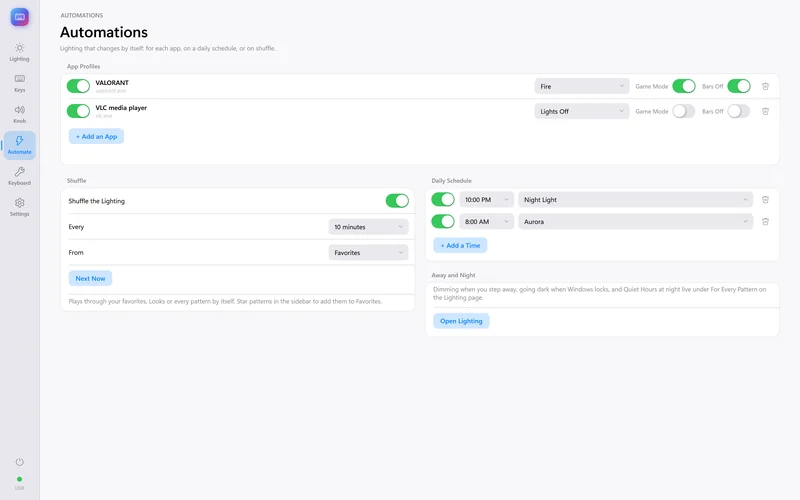Viewport: 800px width, 500px height.
Task: Enable Game Mode for VLC media player
Action: point(684,111)
